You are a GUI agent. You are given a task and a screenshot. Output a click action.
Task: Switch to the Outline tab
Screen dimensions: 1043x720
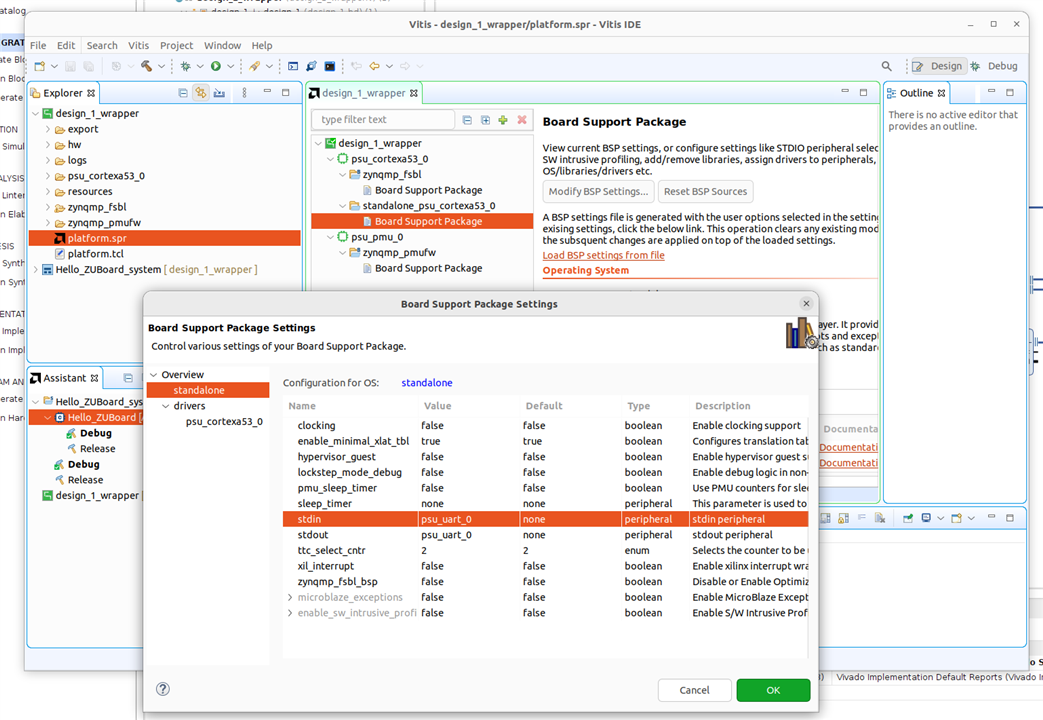point(916,93)
